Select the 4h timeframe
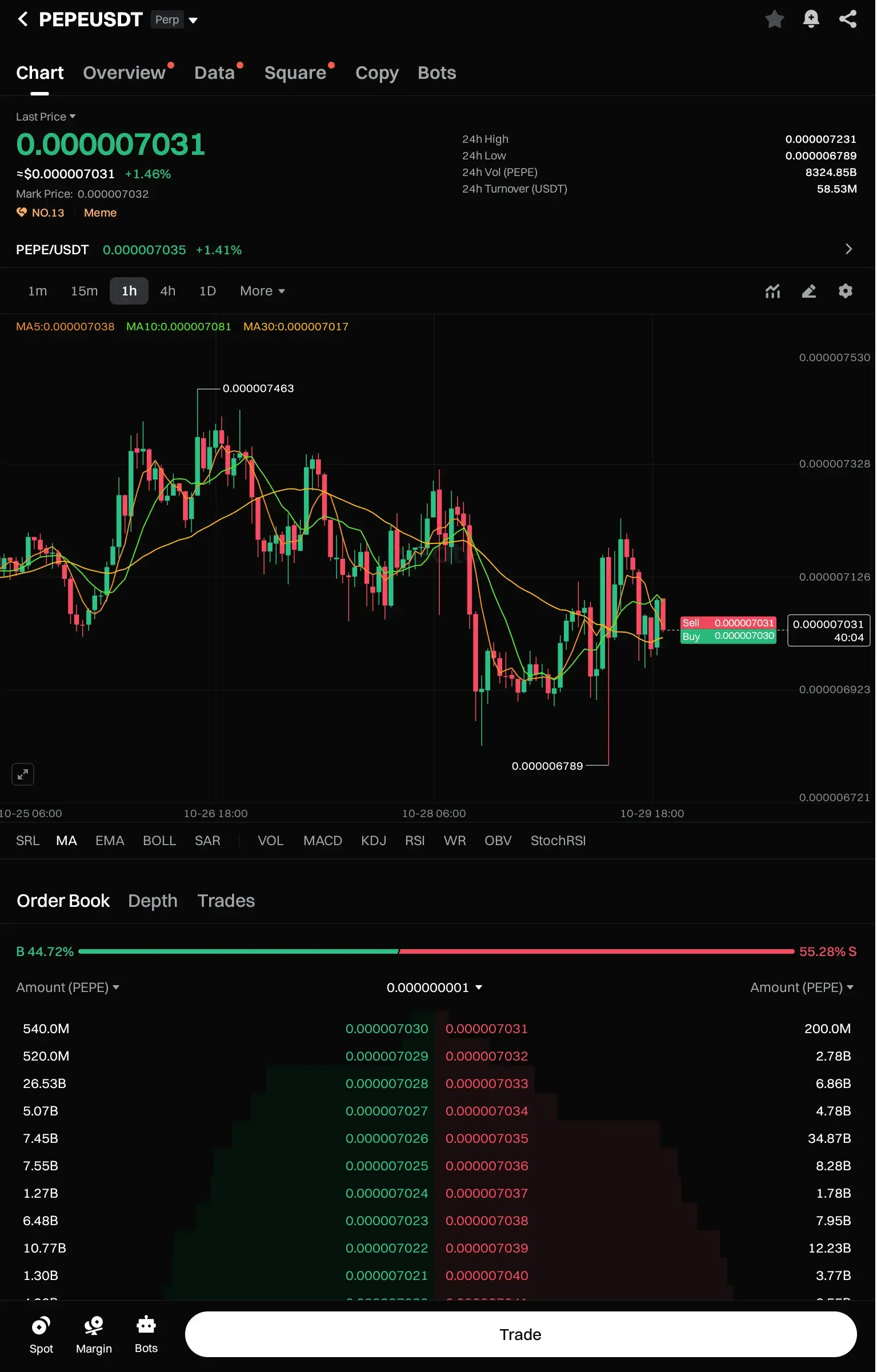The image size is (877, 1372). pyautogui.click(x=168, y=291)
